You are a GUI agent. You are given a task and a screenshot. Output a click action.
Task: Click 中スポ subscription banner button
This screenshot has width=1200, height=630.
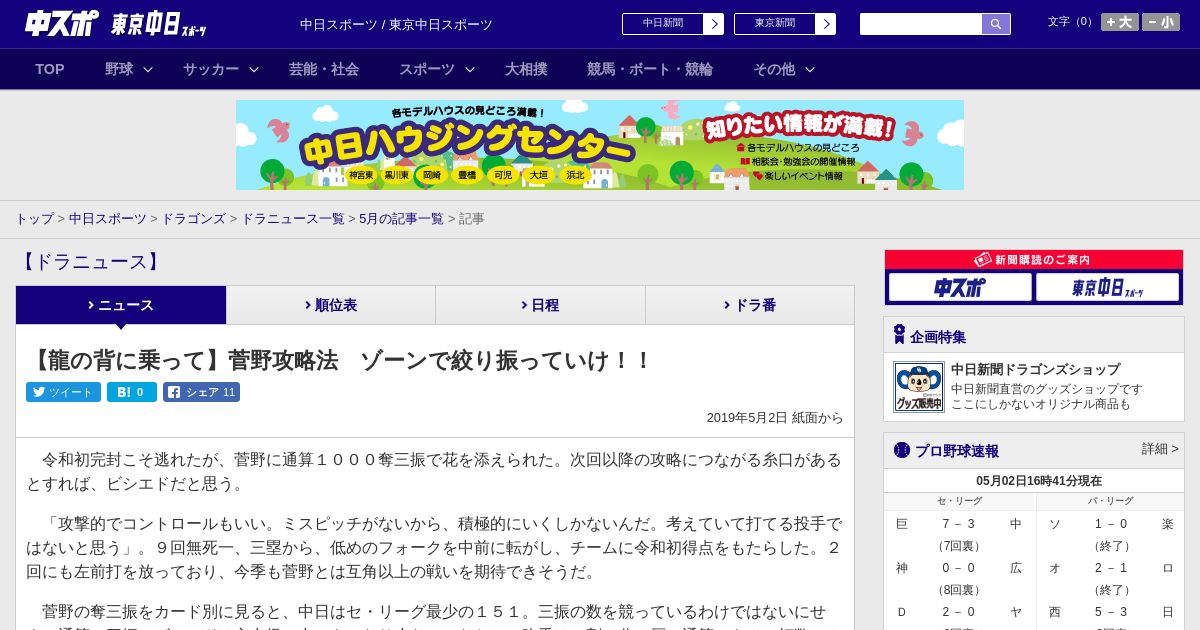[960, 287]
